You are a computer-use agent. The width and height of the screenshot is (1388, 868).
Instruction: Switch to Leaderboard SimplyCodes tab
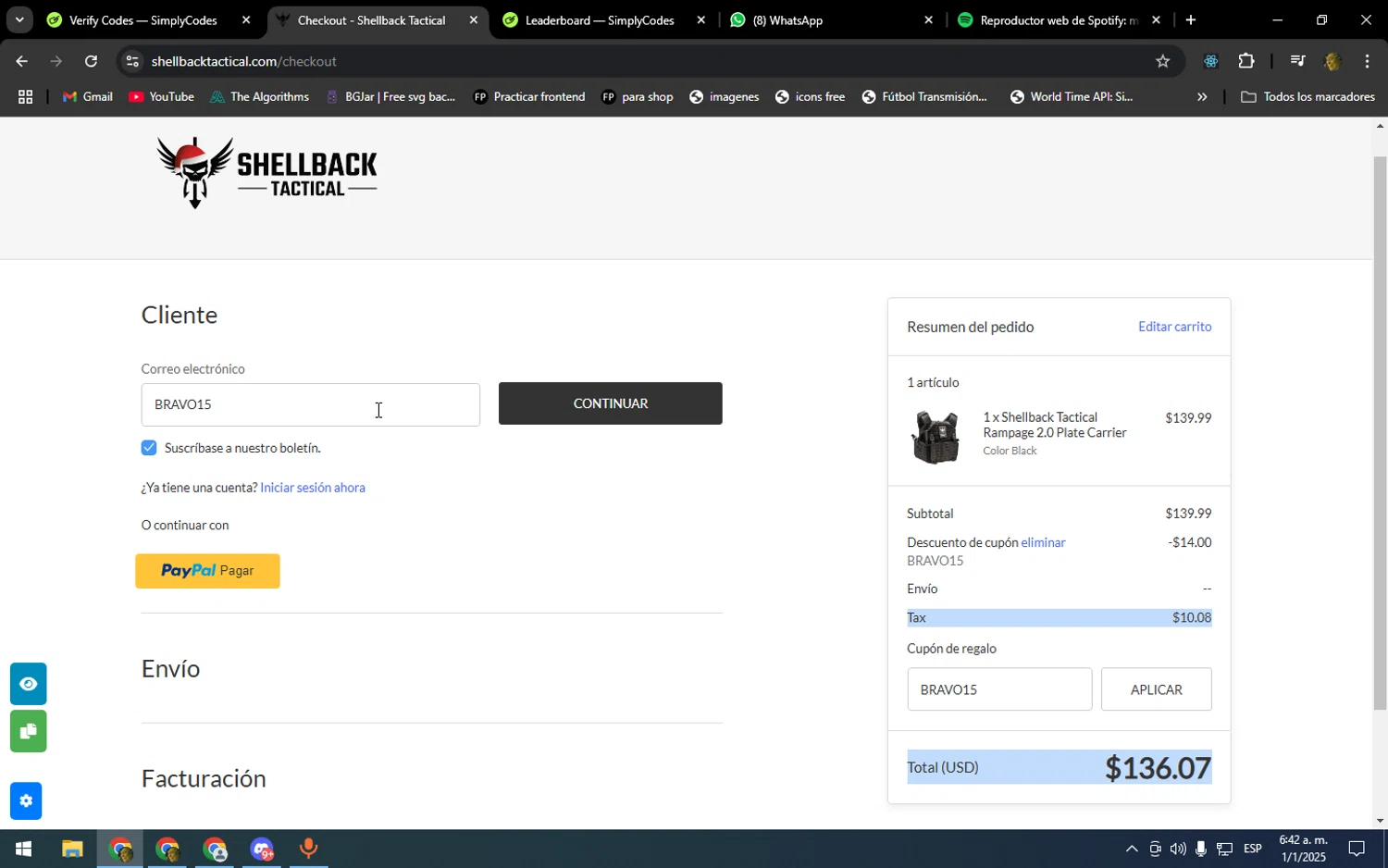coord(600,20)
